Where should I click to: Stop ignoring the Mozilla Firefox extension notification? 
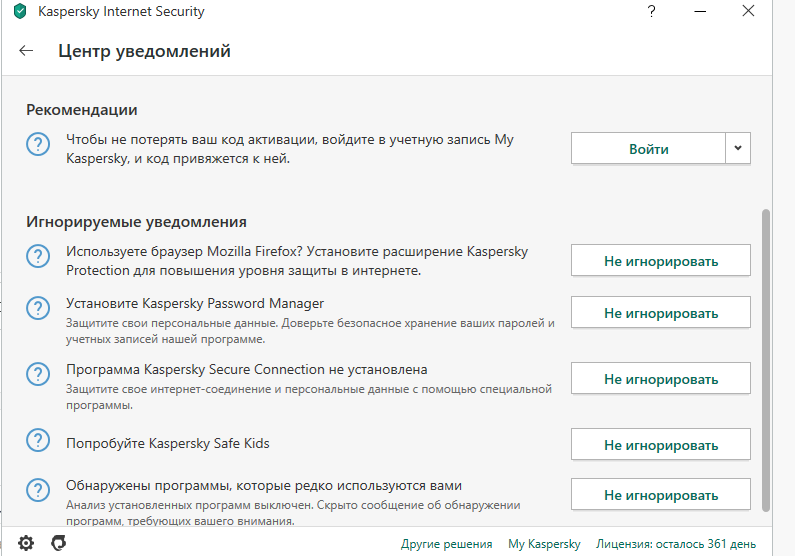point(660,261)
